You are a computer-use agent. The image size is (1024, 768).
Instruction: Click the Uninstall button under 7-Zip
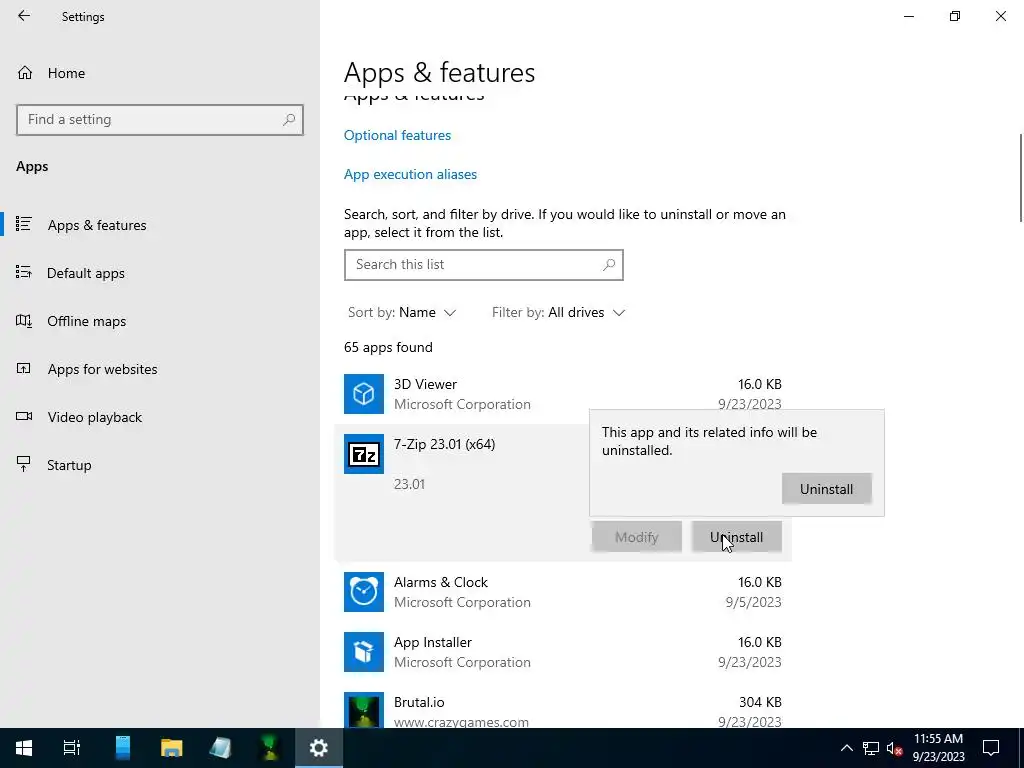[x=737, y=537]
